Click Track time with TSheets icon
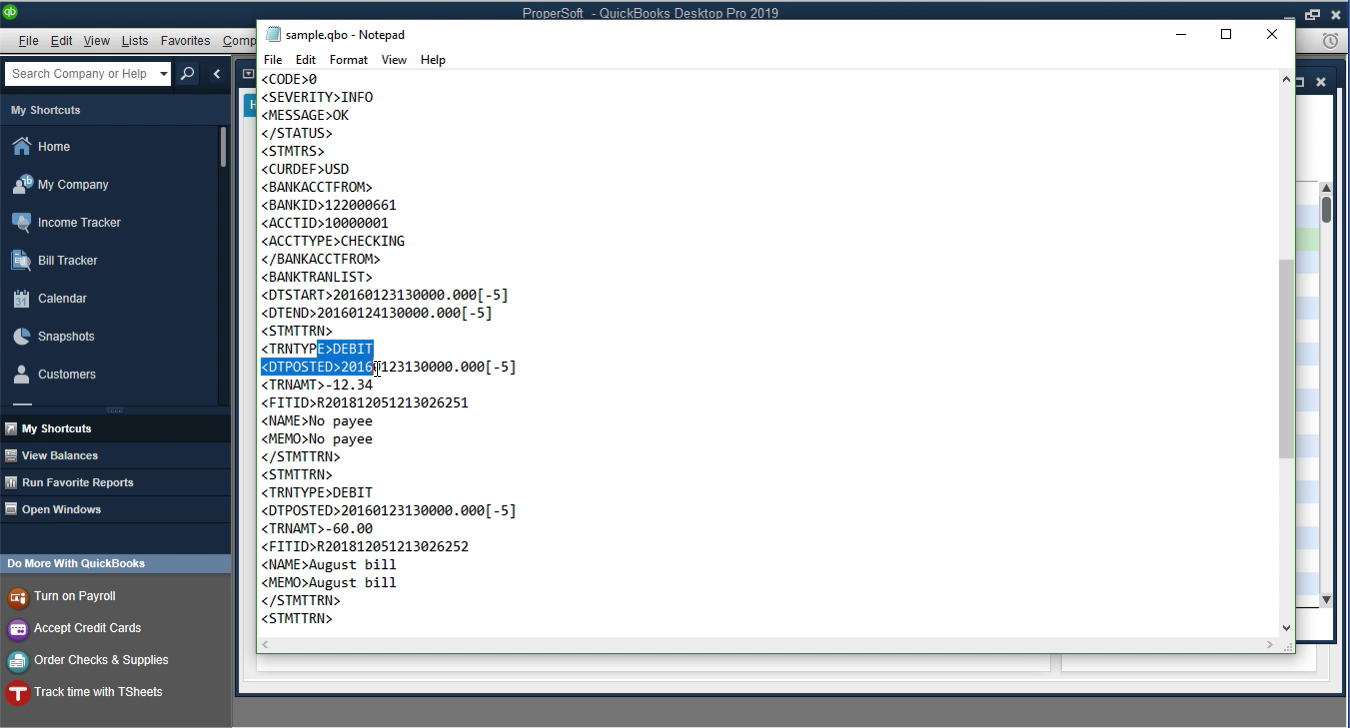The height and width of the screenshot is (728, 1350). (x=17, y=693)
